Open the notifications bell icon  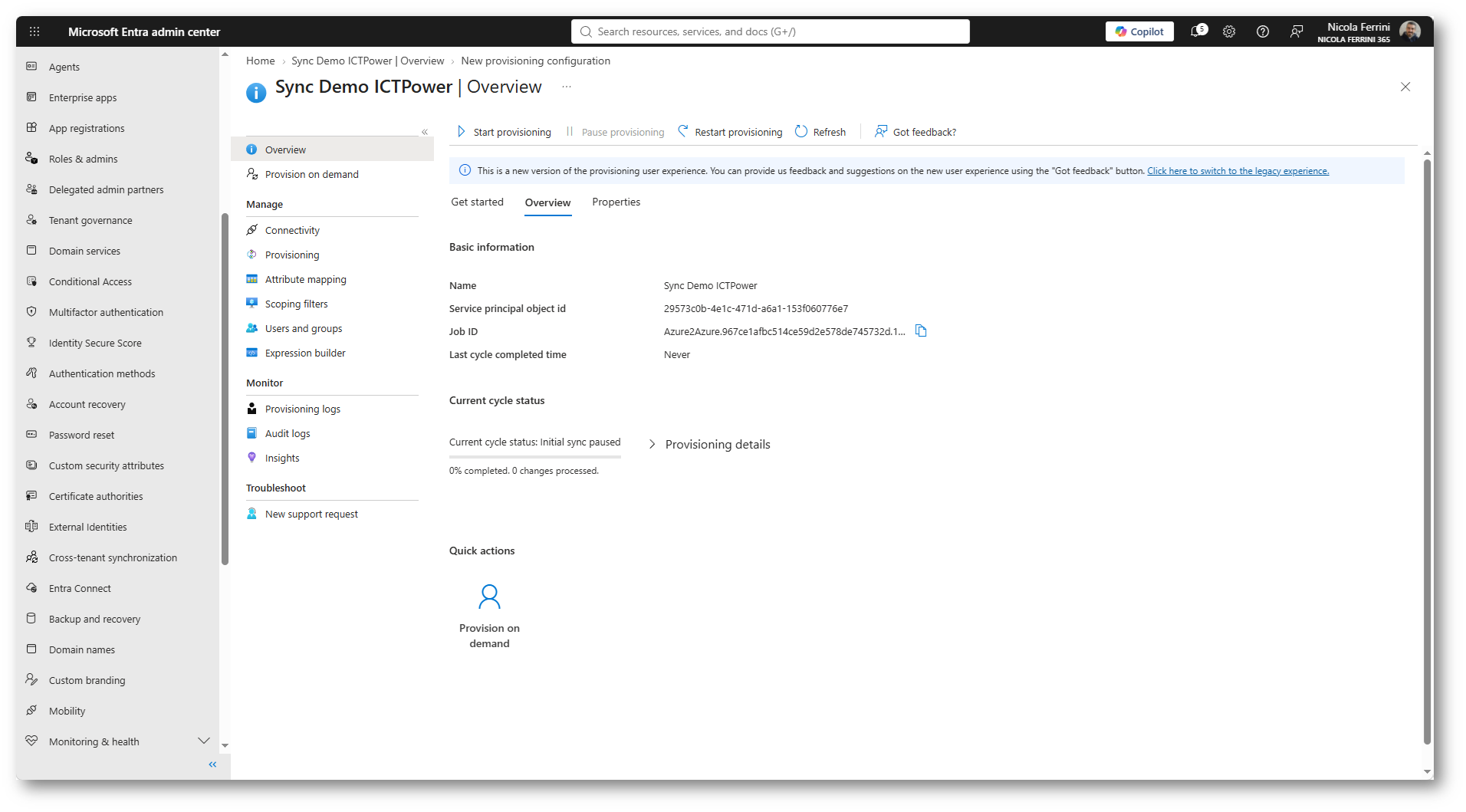pyautogui.click(x=1198, y=31)
